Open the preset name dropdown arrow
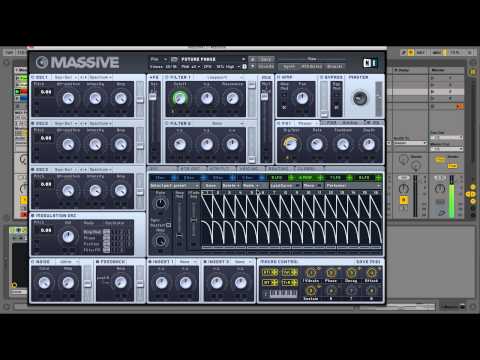This screenshot has width=480, height=360. click(243, 59)
